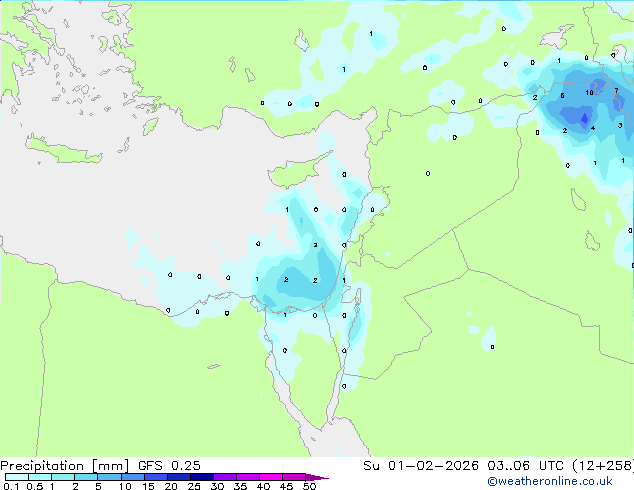This screenshot has height=490, width=634.
Task: Select the 0.1–0.5 legend color swatch
Action: click(17, 477)
